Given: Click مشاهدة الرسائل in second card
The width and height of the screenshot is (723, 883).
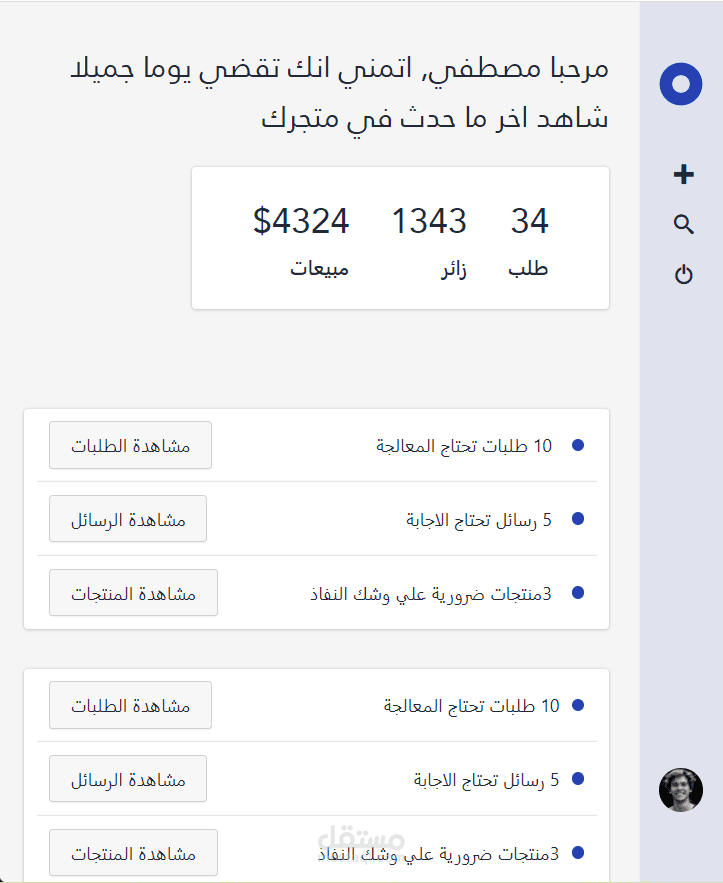Looking at the screenshot, I should (x=128, y=779).
